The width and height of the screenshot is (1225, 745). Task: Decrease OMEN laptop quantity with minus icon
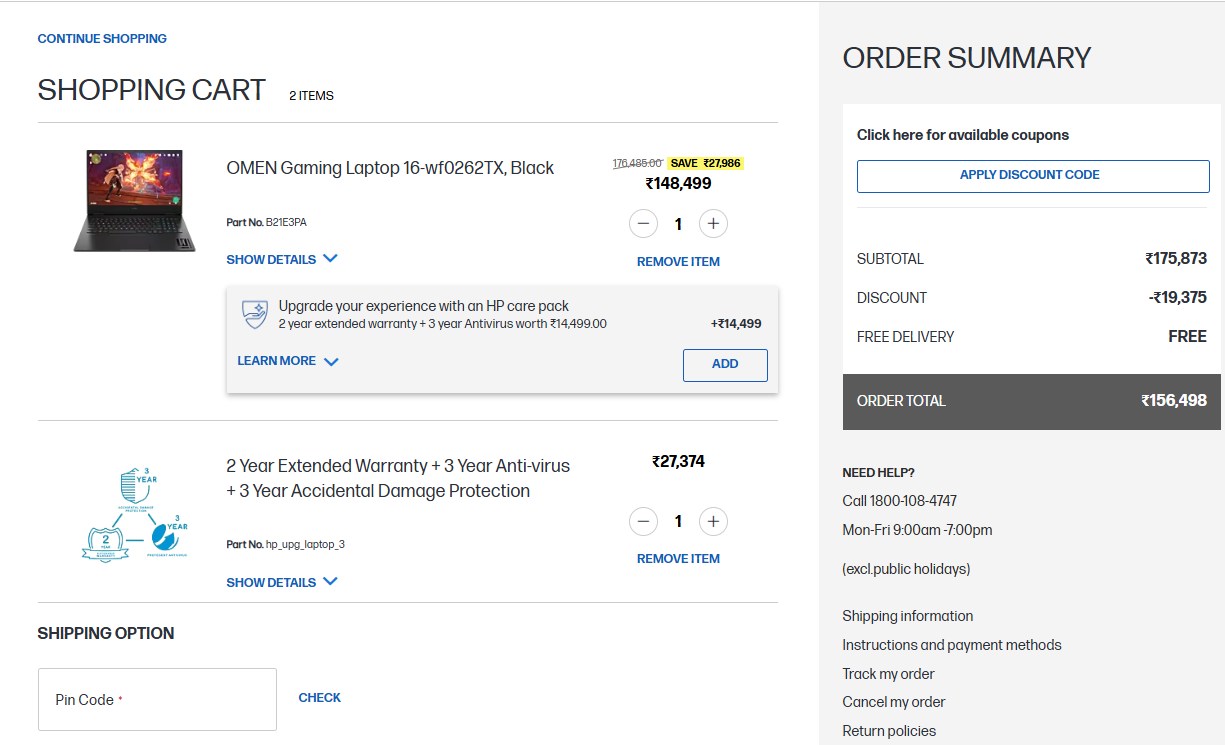click(643, 224)
